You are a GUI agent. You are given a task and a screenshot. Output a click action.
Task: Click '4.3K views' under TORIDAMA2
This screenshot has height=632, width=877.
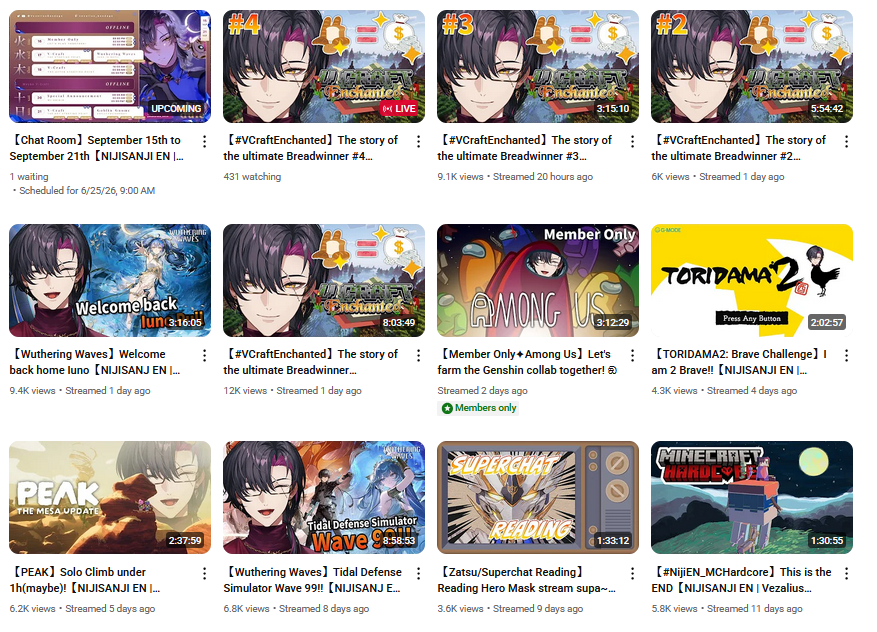(x=674, y=391)
